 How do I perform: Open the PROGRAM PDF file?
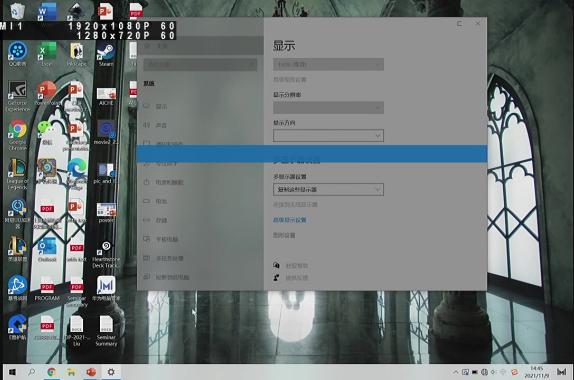tap(47, 289)
